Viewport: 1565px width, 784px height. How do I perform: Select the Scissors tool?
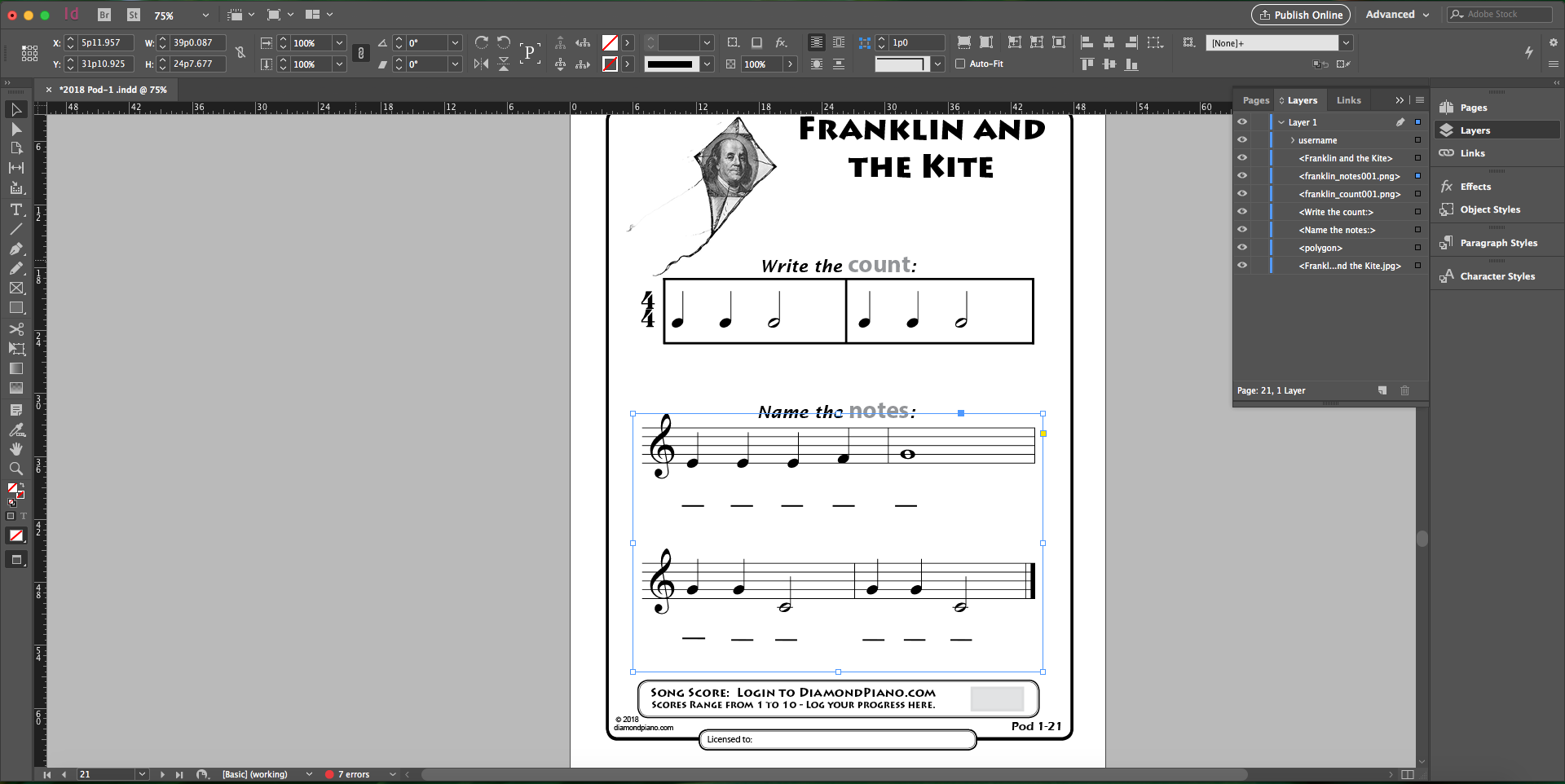(16, 329)
